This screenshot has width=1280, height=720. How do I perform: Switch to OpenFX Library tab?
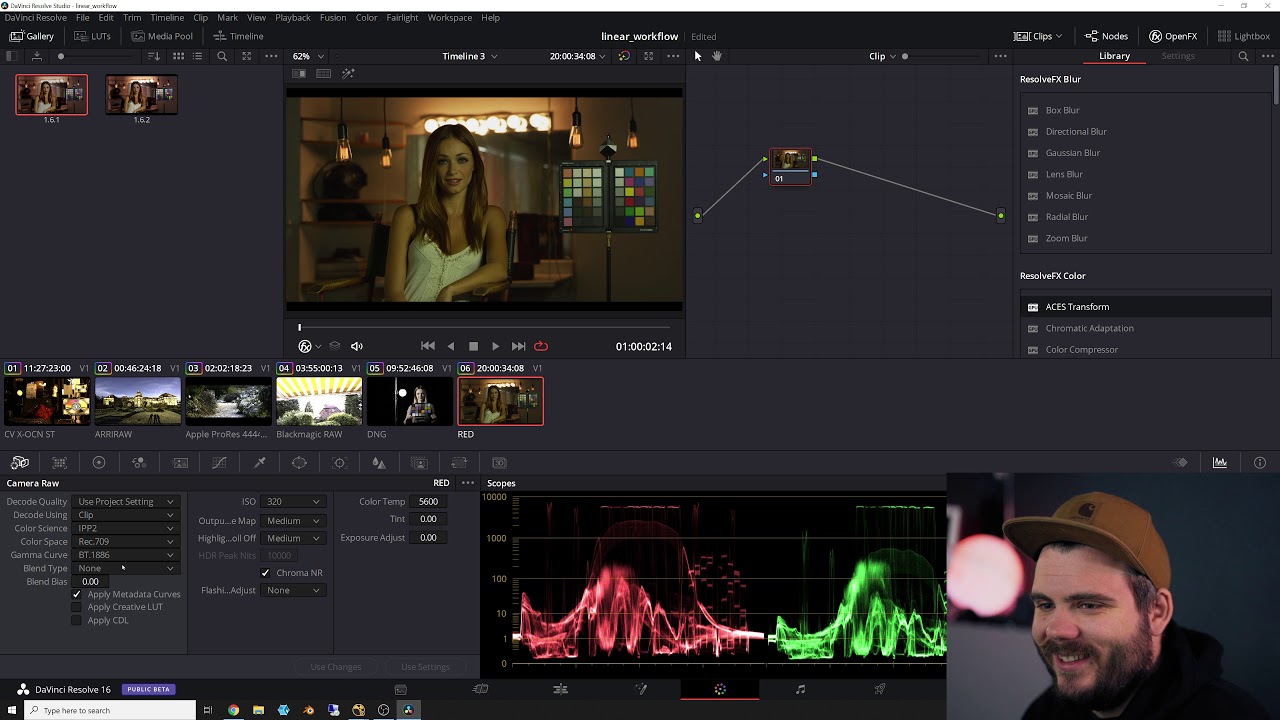point(1114,56)
